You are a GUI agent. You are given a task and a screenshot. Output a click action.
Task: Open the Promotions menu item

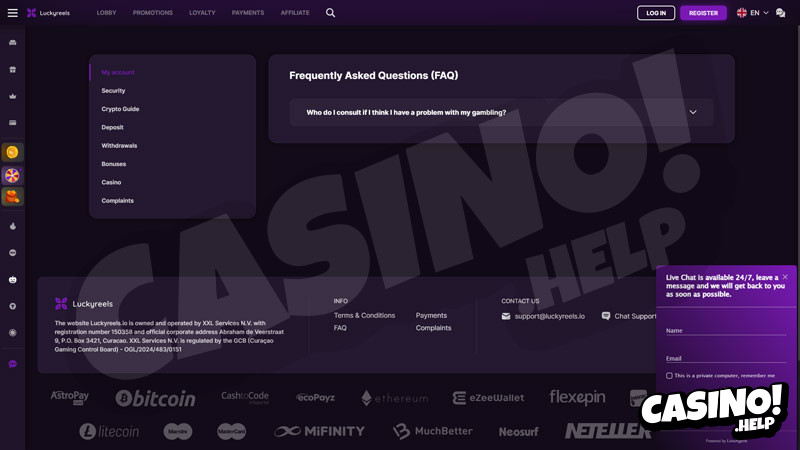(x=153, y=13)
